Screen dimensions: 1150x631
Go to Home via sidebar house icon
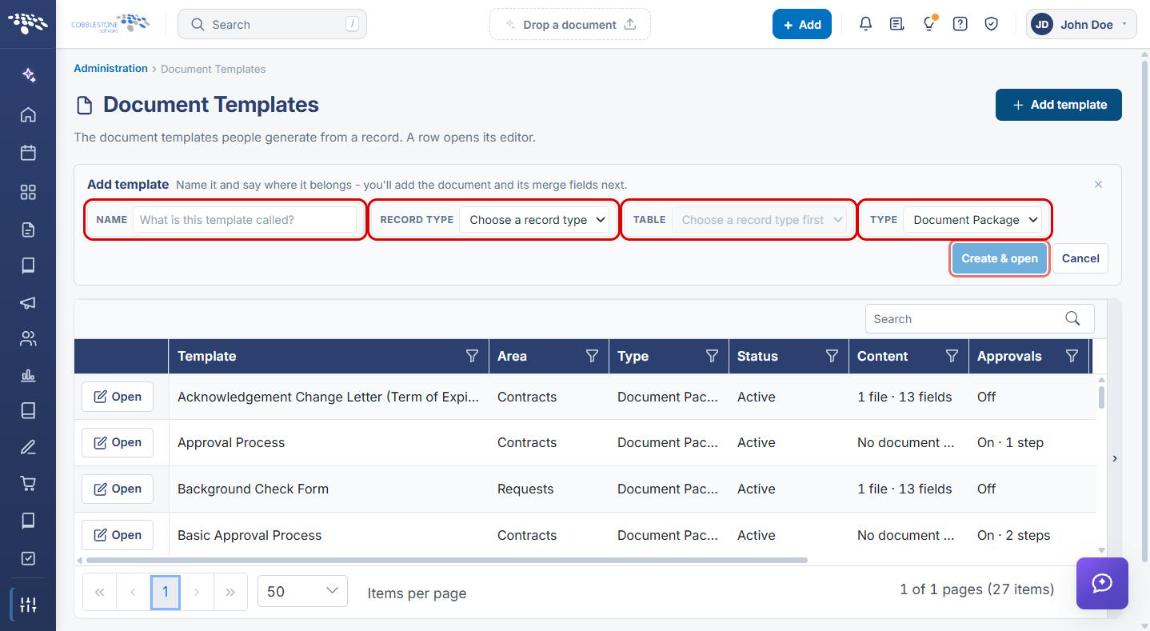click(28, 114)
